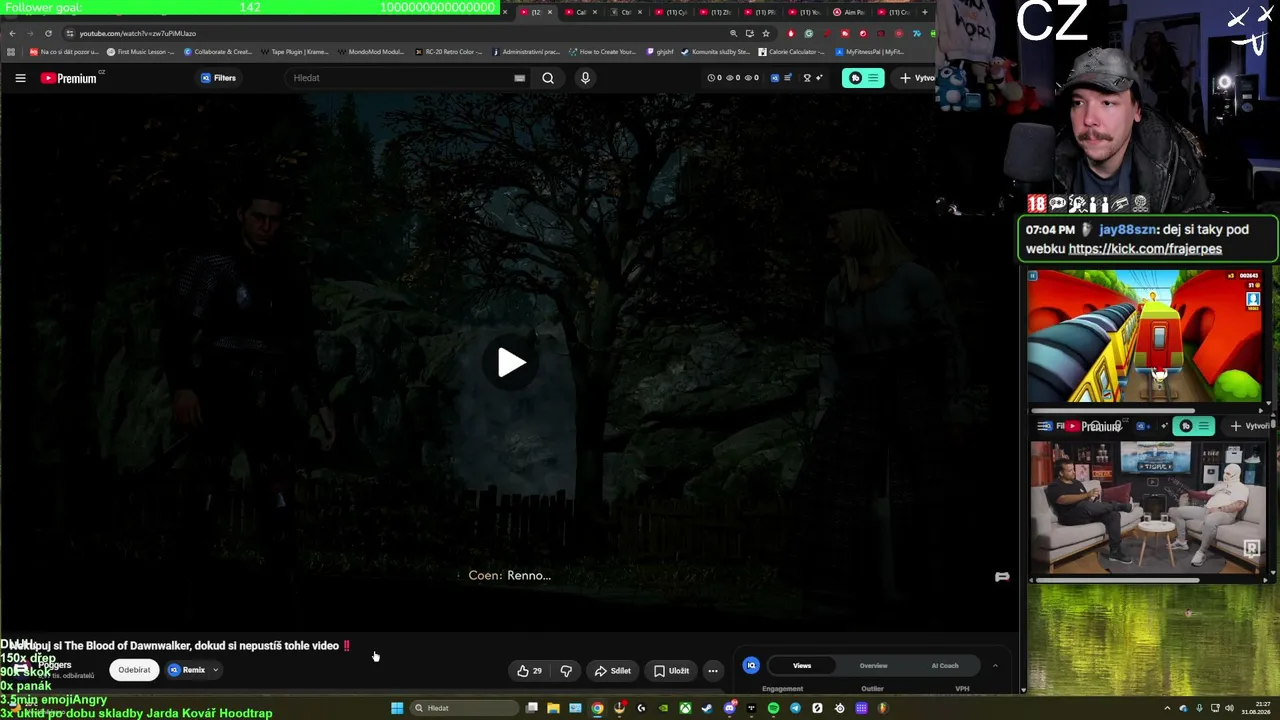Click the talk-show video thumbnail
The height and width of the screenshot is (720, 1280).
tap(1147, 507)
